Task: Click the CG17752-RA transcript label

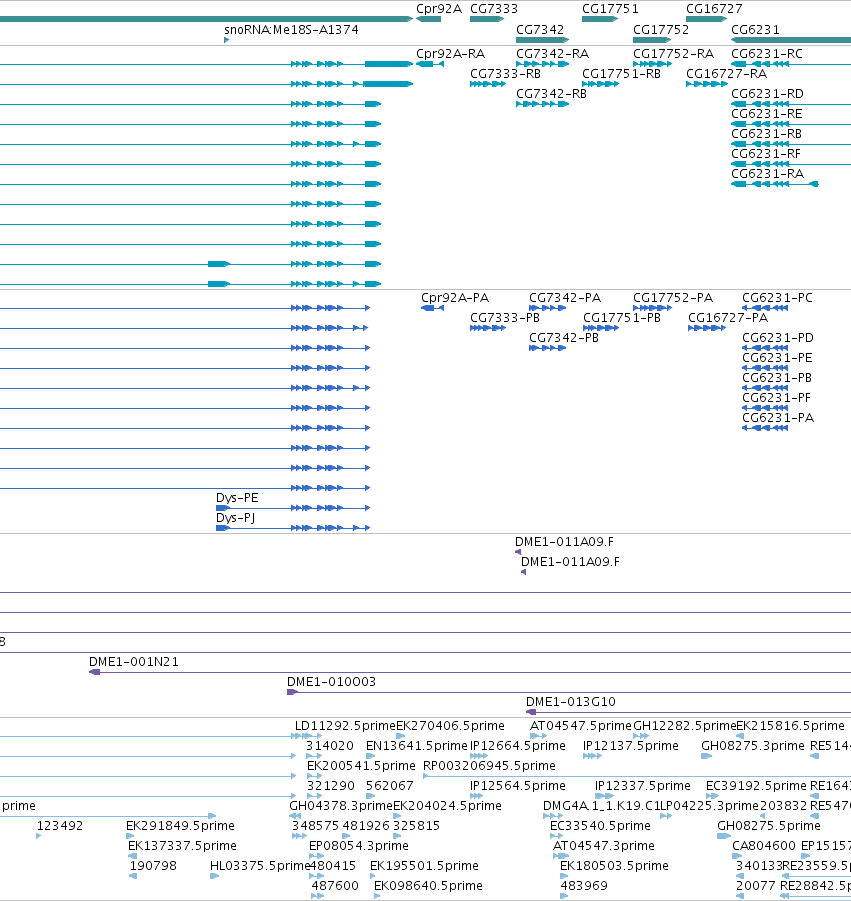Action: click(673, 53)
